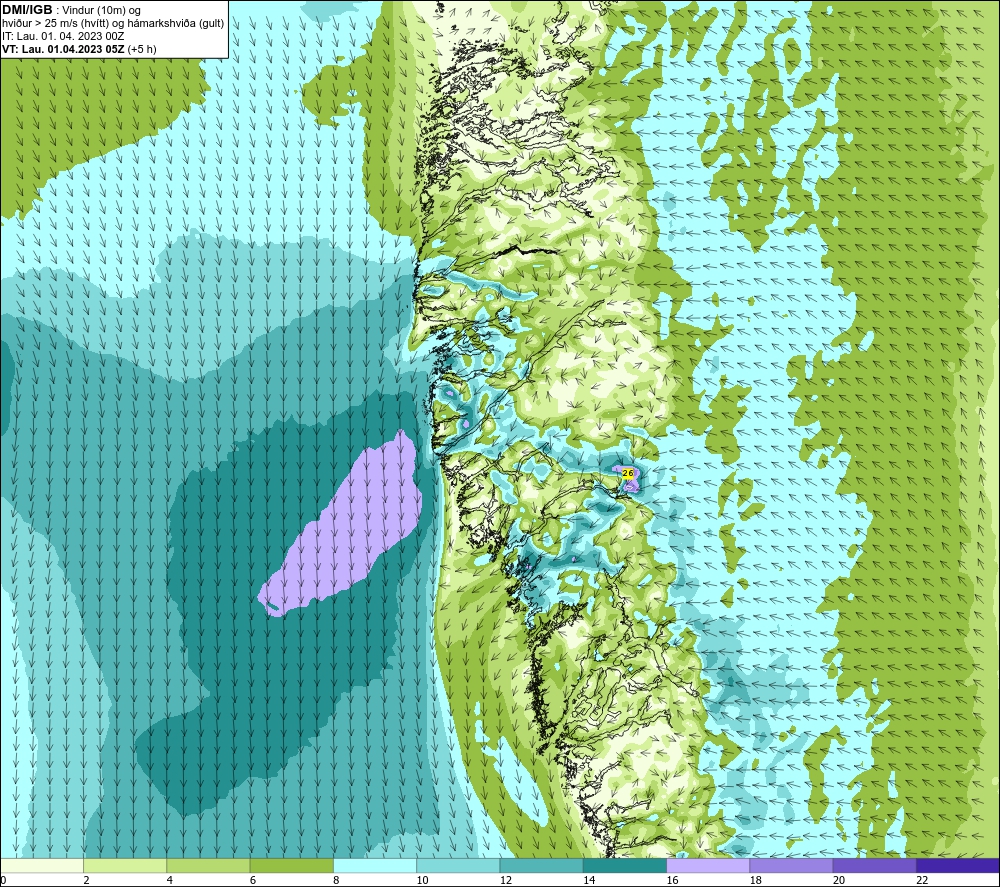Pick the light yellow-green 2–4 m/s swatch
Image resolution: width=1000 pixels, height=887 pixels.
[125, 865]
